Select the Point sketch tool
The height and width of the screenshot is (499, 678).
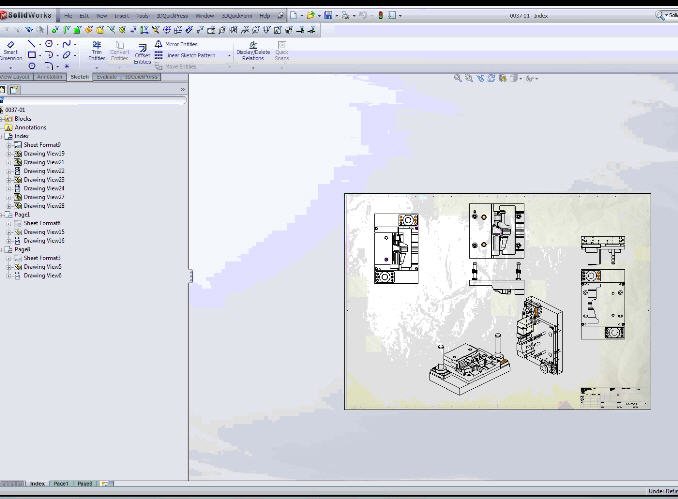(x=67, y=66)
